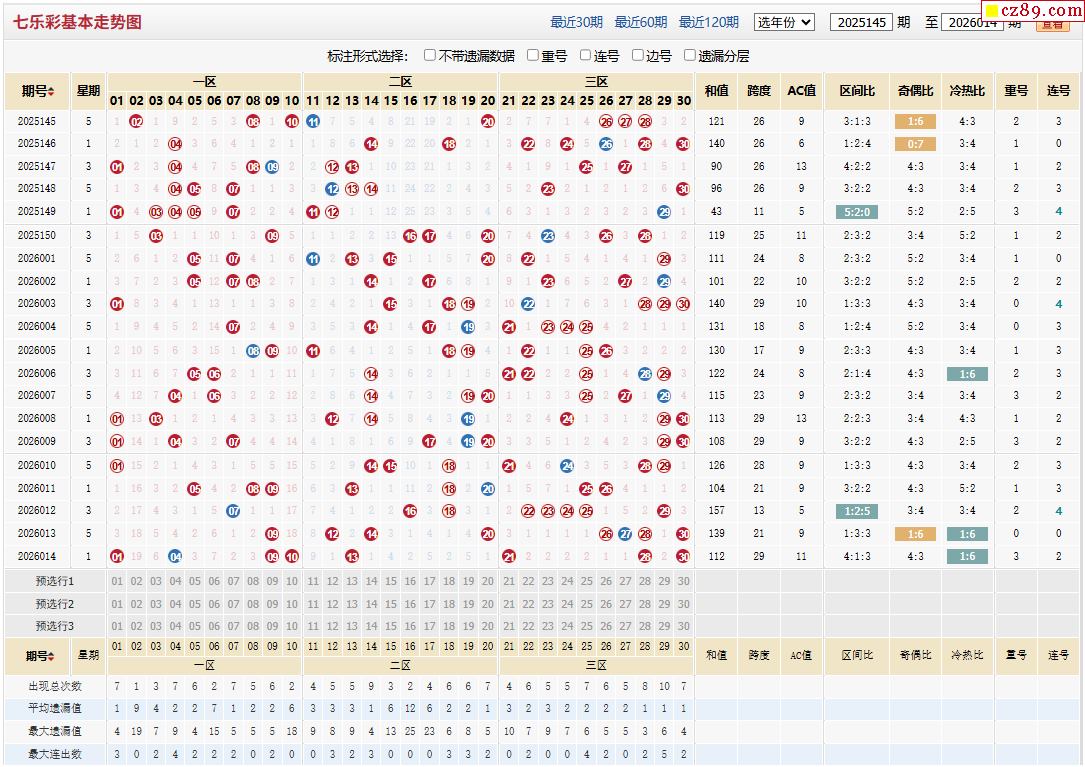The image size is (1085, 767).
Task: Open the 选年份 year dropdown
Action: [x=784, y=22]
